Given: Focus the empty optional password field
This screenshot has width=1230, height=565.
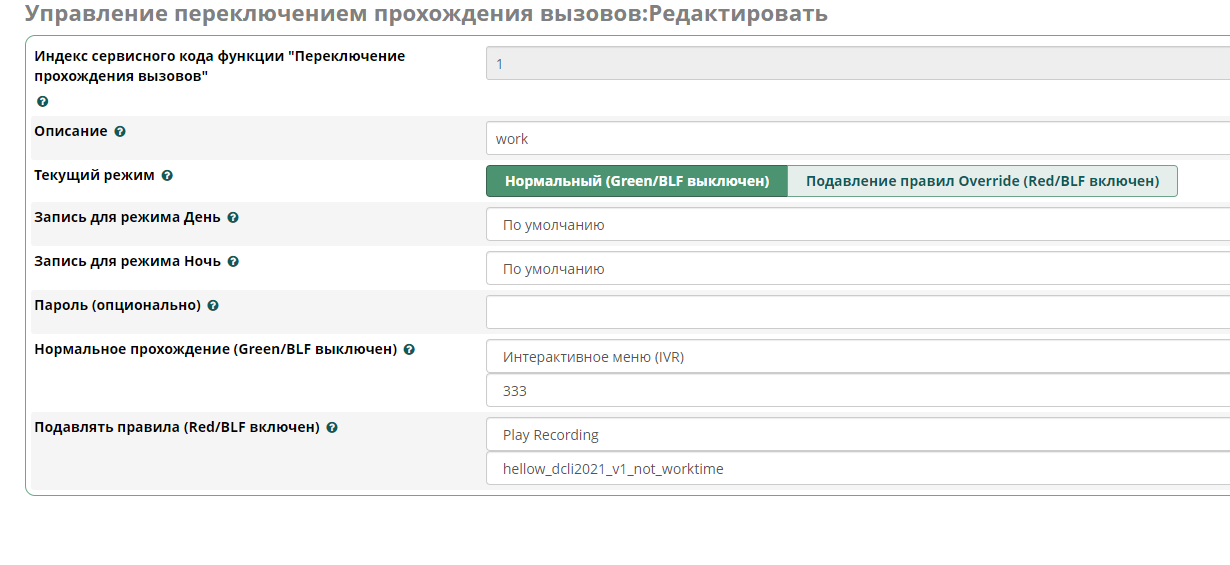Looking at the screenshot, I should (x=858, y=312).
